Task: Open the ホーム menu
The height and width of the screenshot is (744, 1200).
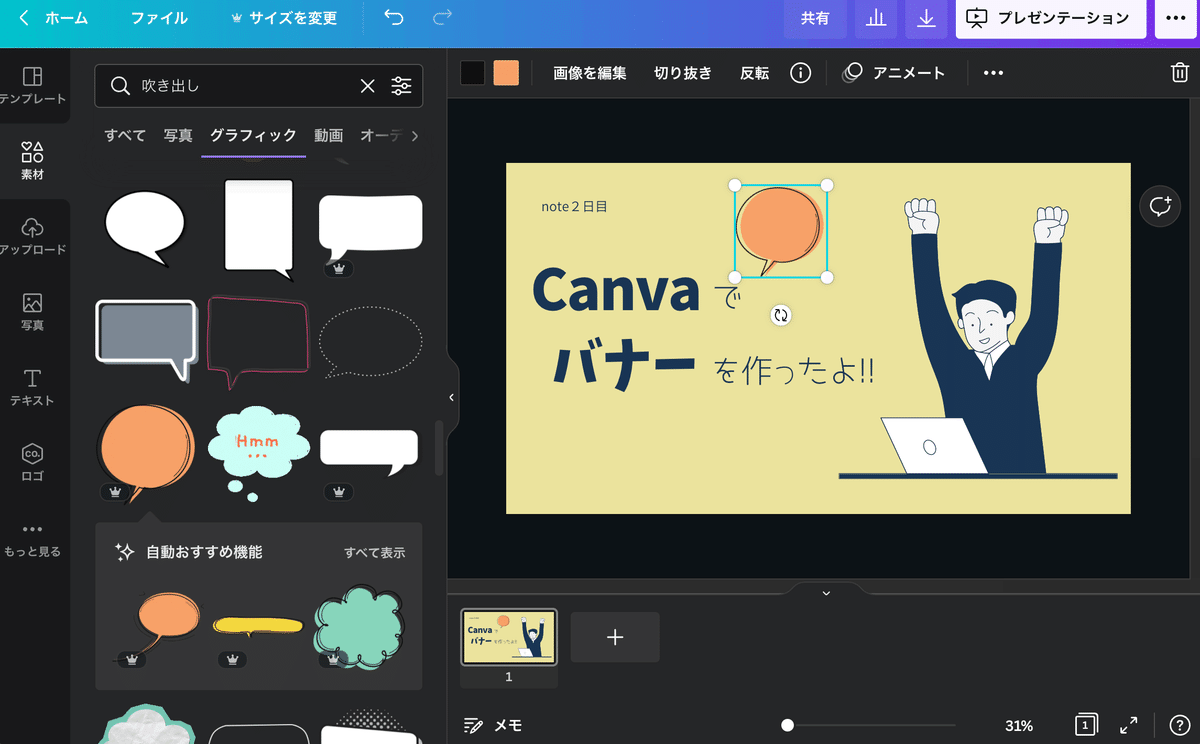Action: (x=66, y=18)
